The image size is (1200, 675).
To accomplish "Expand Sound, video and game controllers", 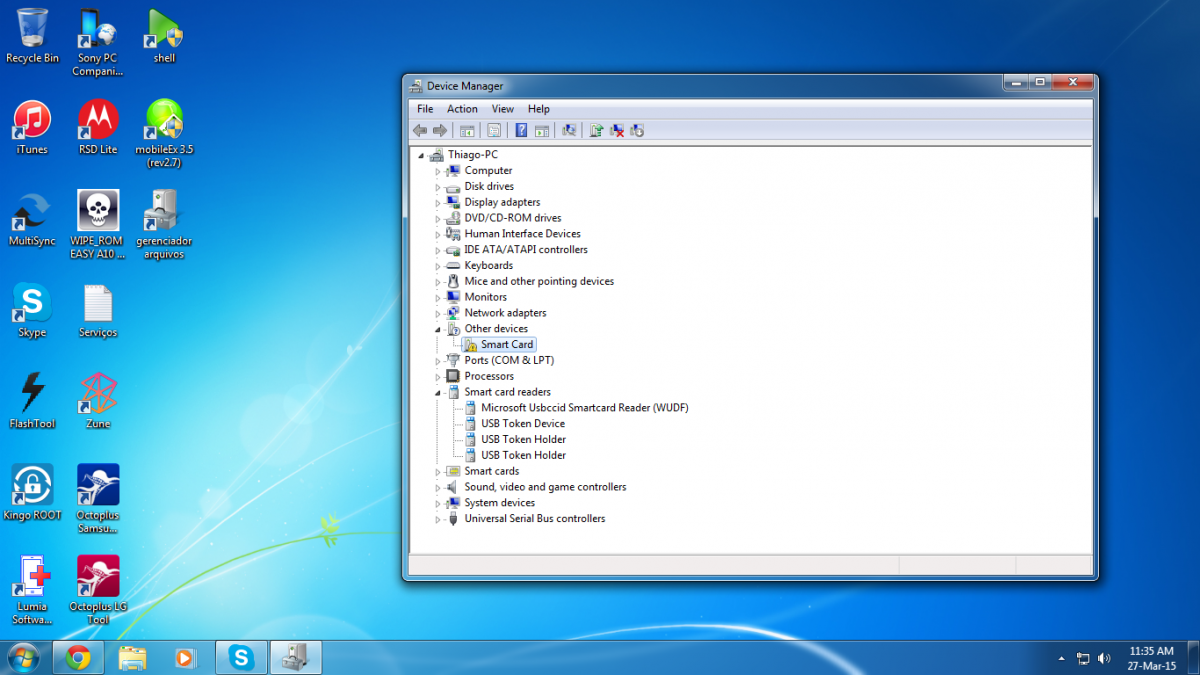I will 438,487.
